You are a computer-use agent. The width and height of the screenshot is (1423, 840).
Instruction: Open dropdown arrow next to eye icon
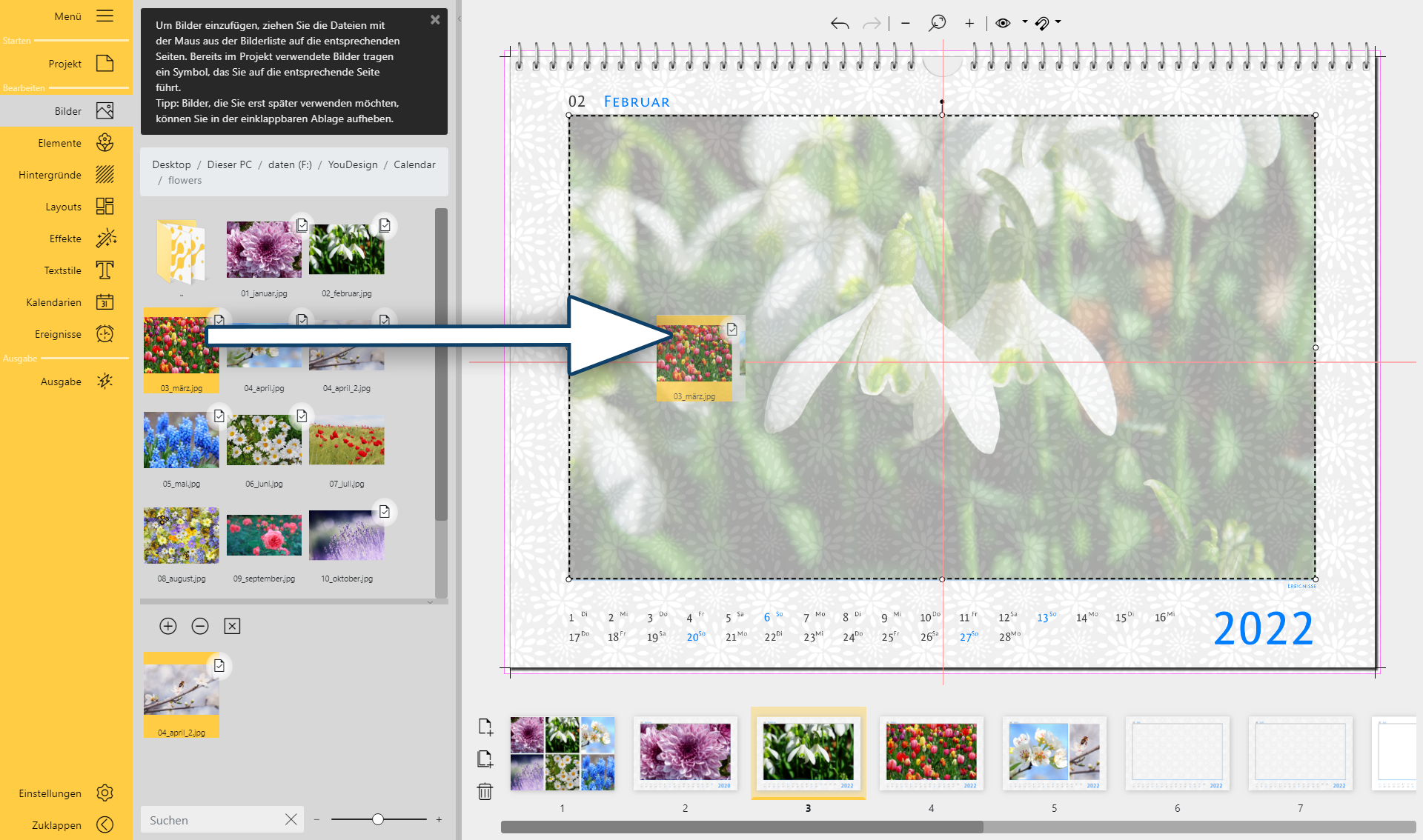click(x=1025, y=22)
